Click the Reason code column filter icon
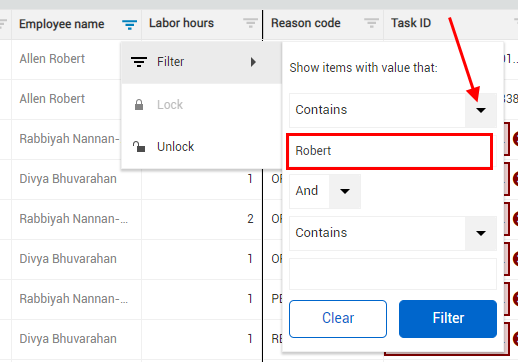This screenshot has height=362, width=518. [371, 23]
